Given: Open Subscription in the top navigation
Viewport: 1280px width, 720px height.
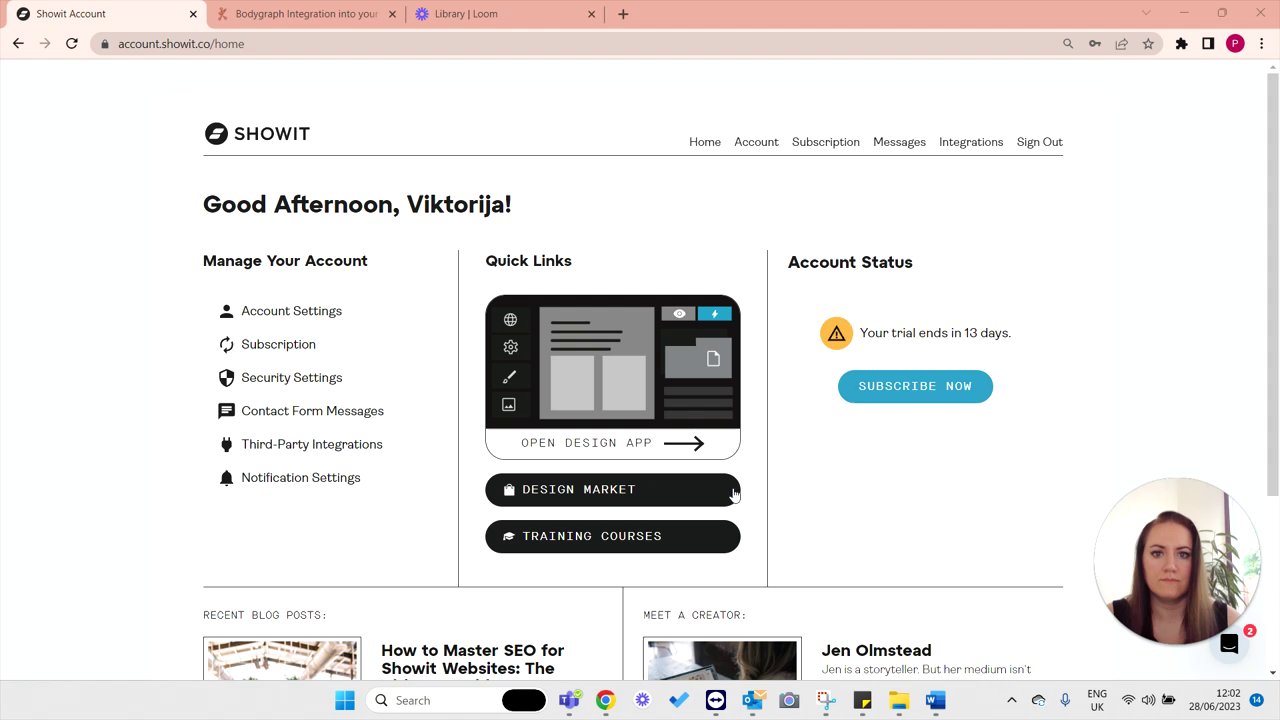Looking at the screenshot, I should (x=826, y=142).
